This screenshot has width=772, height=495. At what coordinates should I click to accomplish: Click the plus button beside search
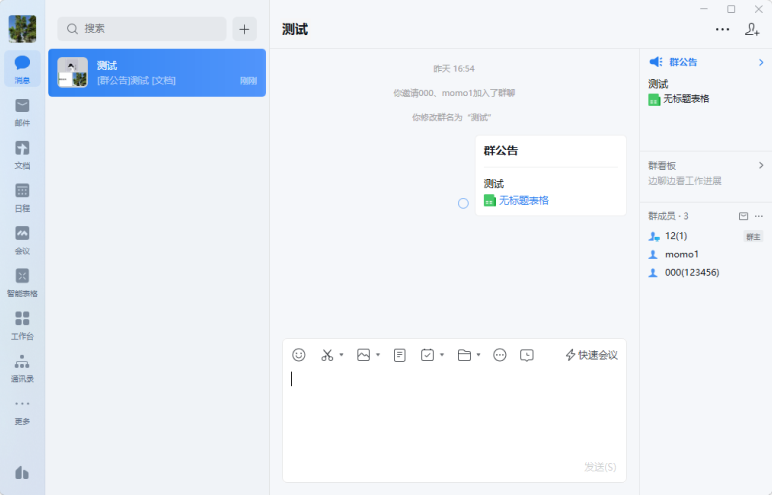tap(244, 29)
